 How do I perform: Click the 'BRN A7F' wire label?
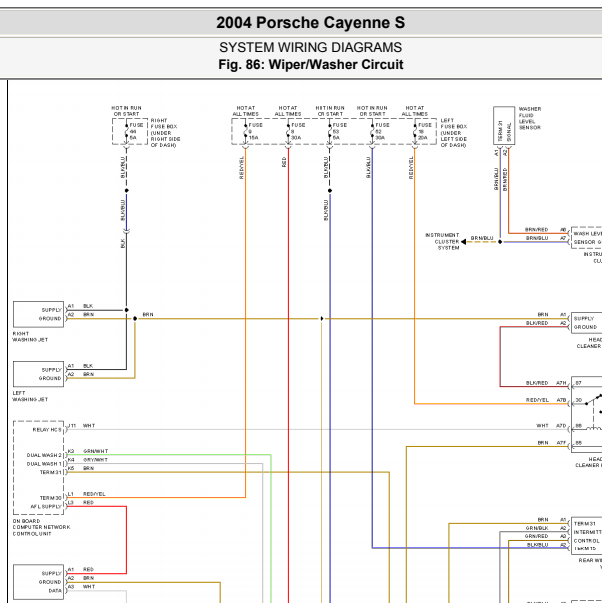pos(552,443)
